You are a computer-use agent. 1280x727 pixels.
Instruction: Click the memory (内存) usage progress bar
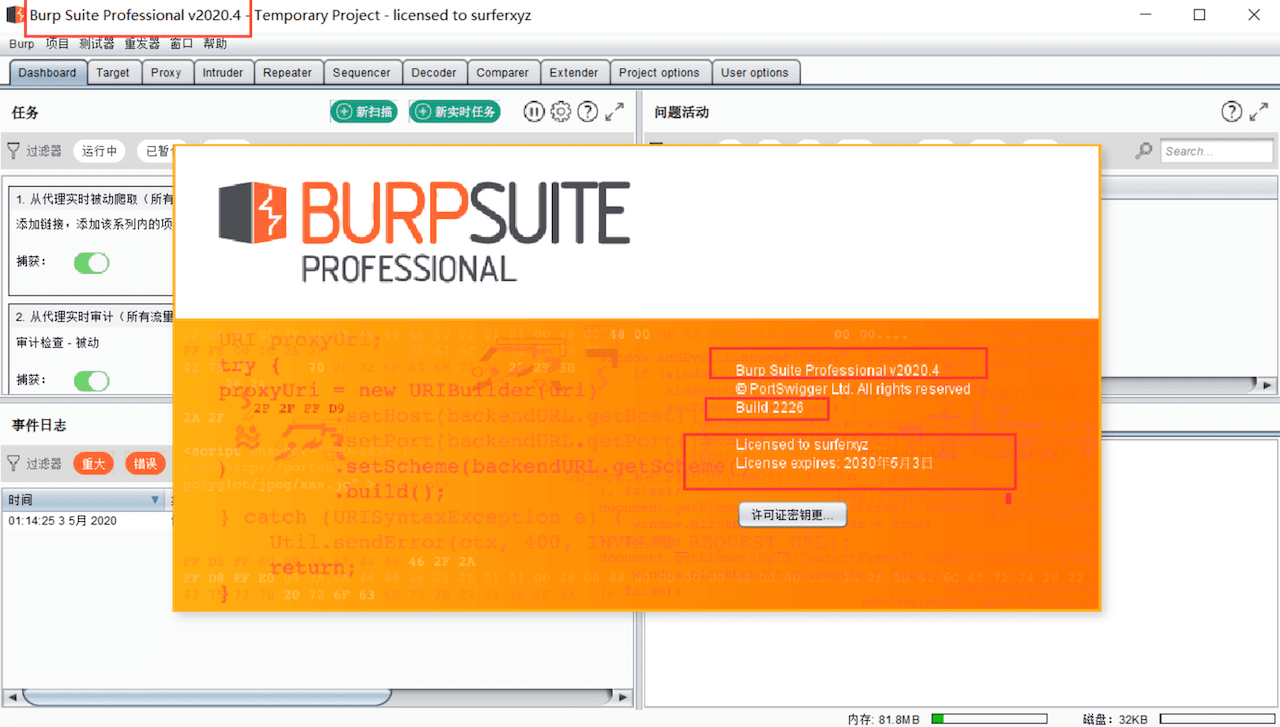989,718
